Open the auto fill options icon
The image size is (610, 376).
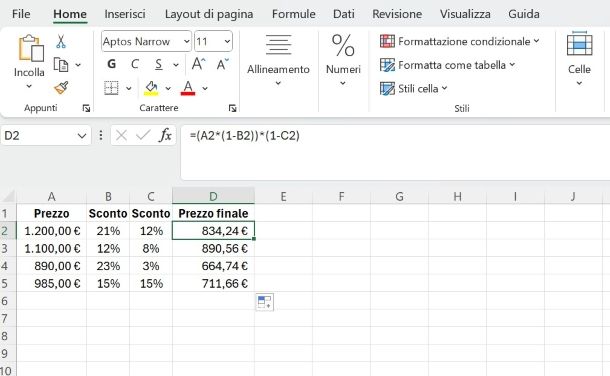tap(265, 302)
